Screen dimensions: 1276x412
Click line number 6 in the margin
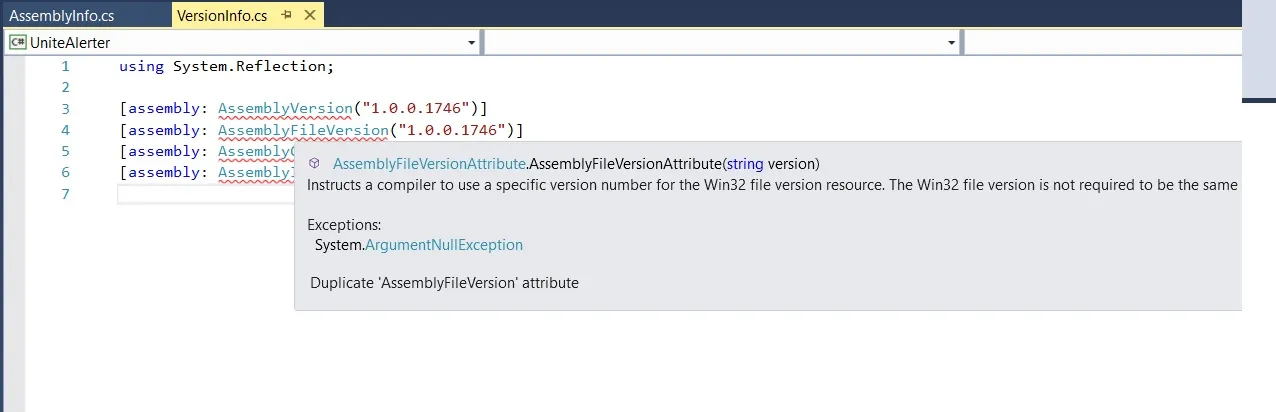(65, 172)
